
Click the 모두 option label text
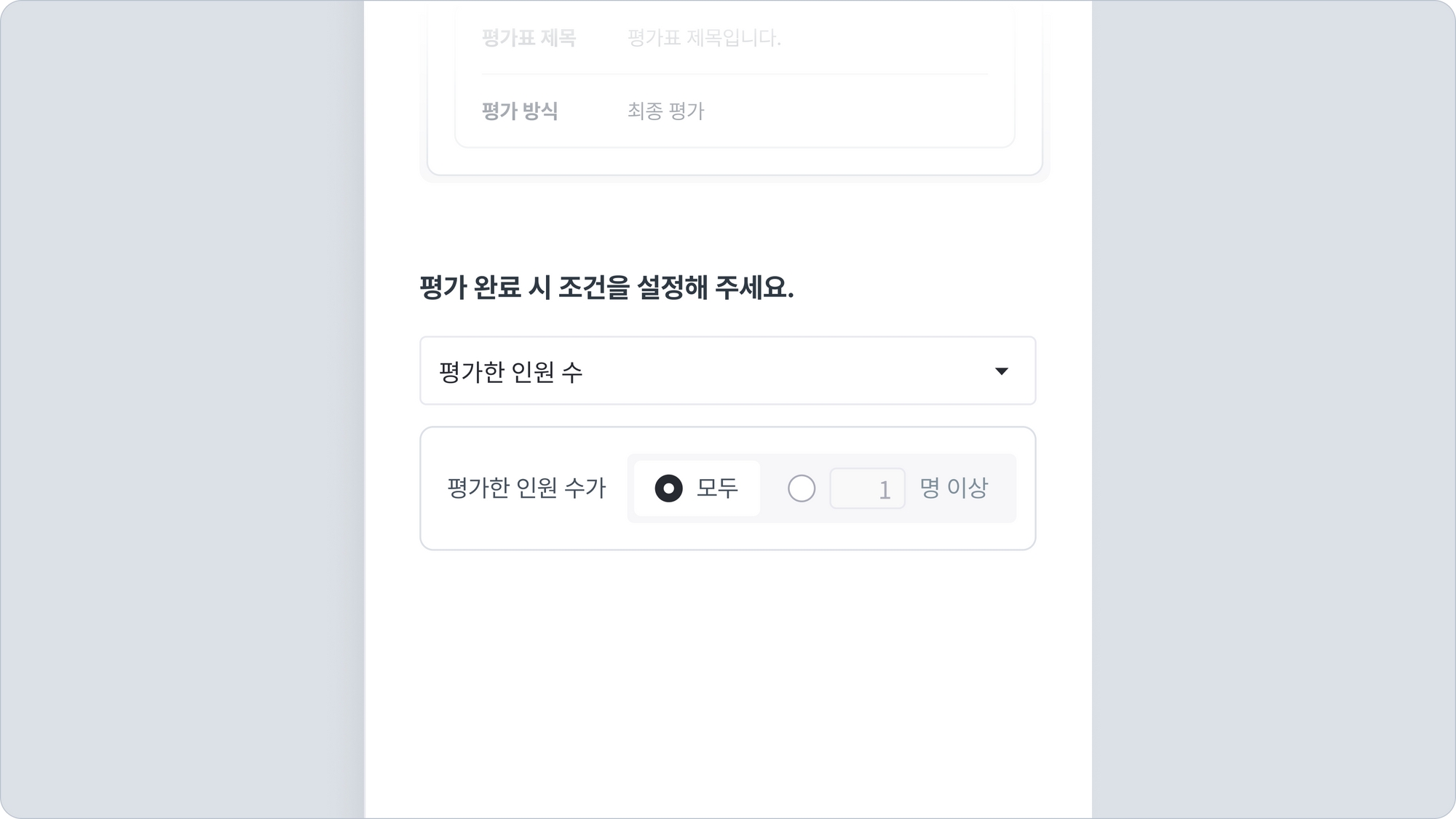point(717,488)
